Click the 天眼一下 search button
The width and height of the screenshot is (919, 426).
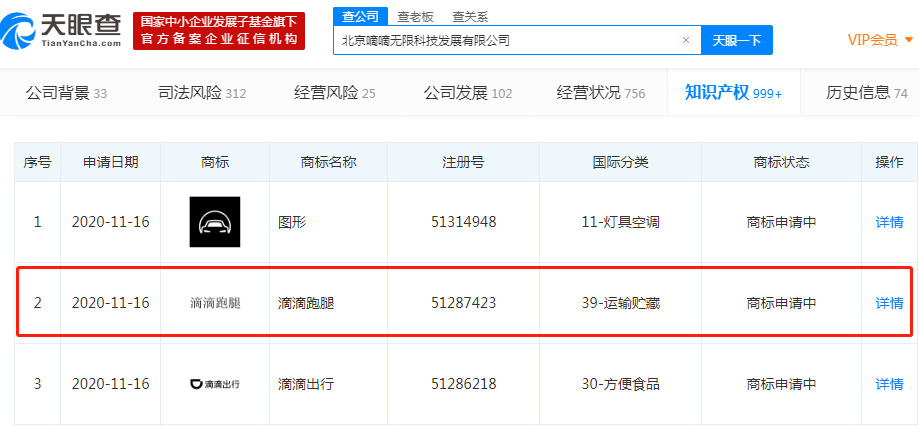[737, 40]
